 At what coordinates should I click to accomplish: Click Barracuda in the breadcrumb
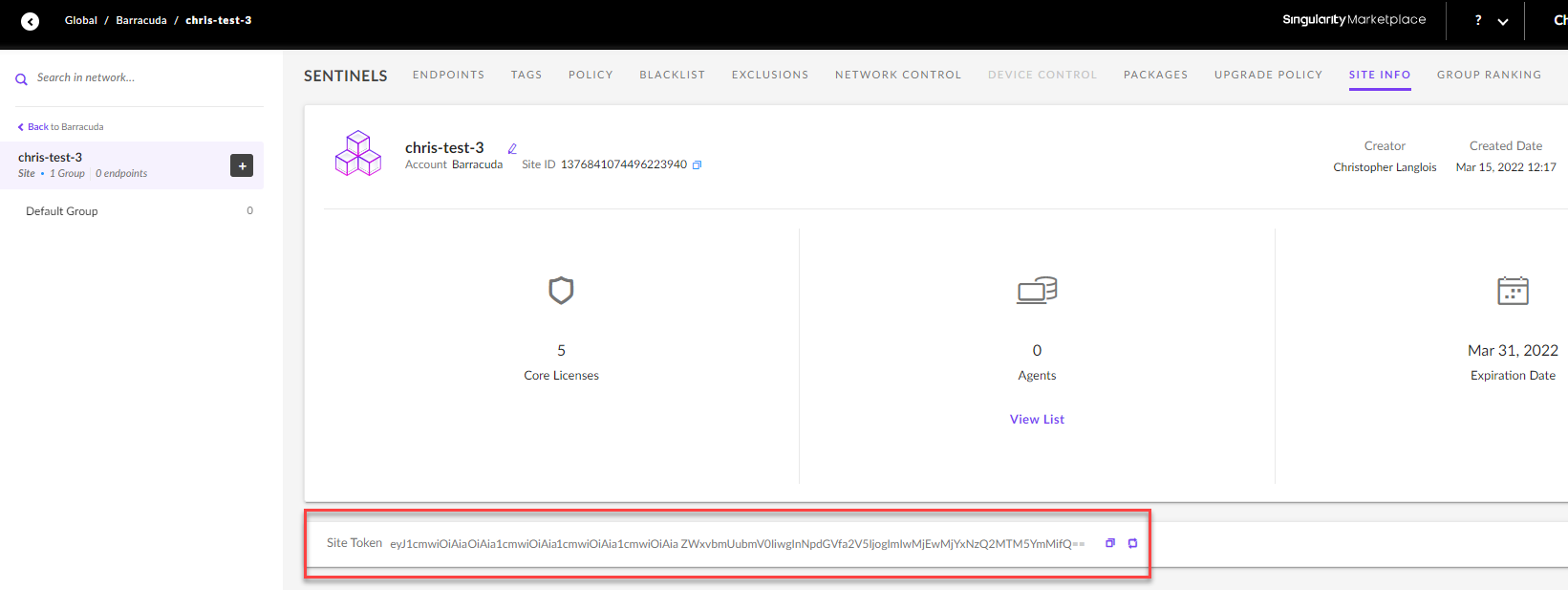(141, 20)
